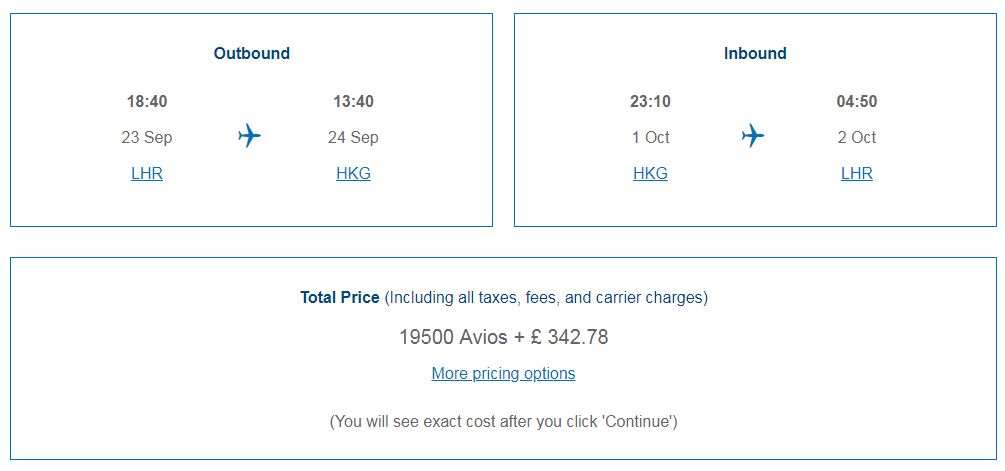This screenshot has width=1005, height=471.
Task: Click the 19500 Avios + £ 342.78 amount
Action: coord(503,337)
